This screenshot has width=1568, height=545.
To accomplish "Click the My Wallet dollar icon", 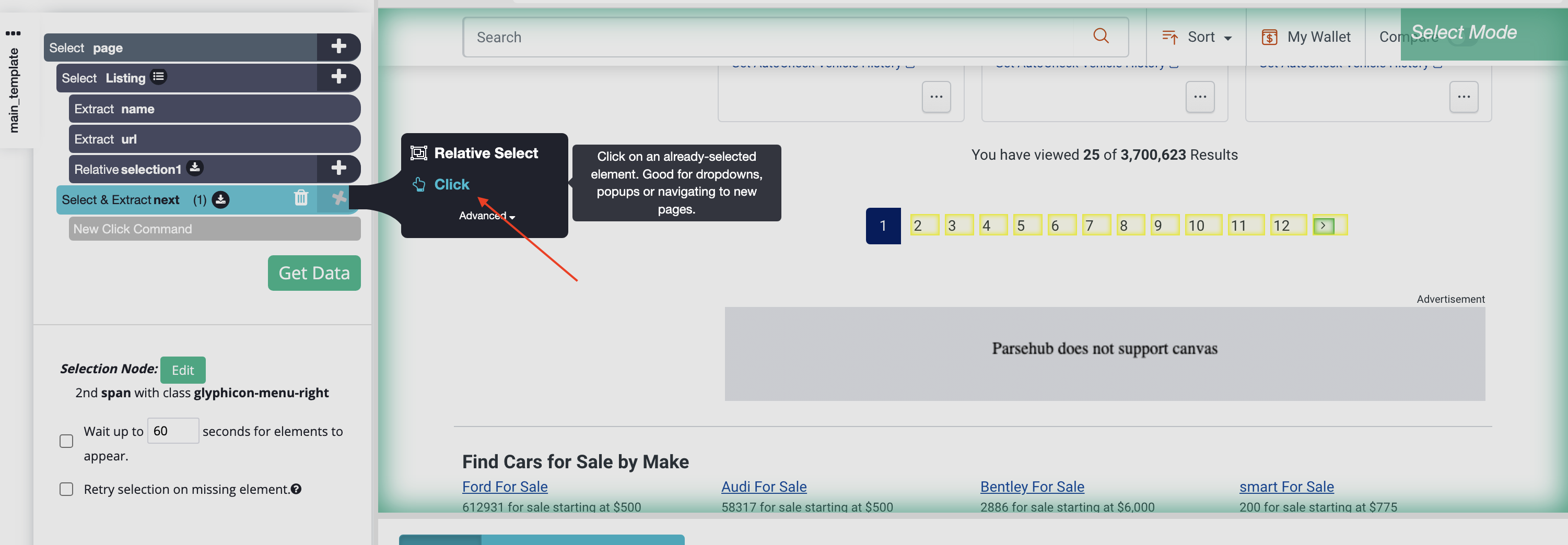I will [x=1269, y=37].
